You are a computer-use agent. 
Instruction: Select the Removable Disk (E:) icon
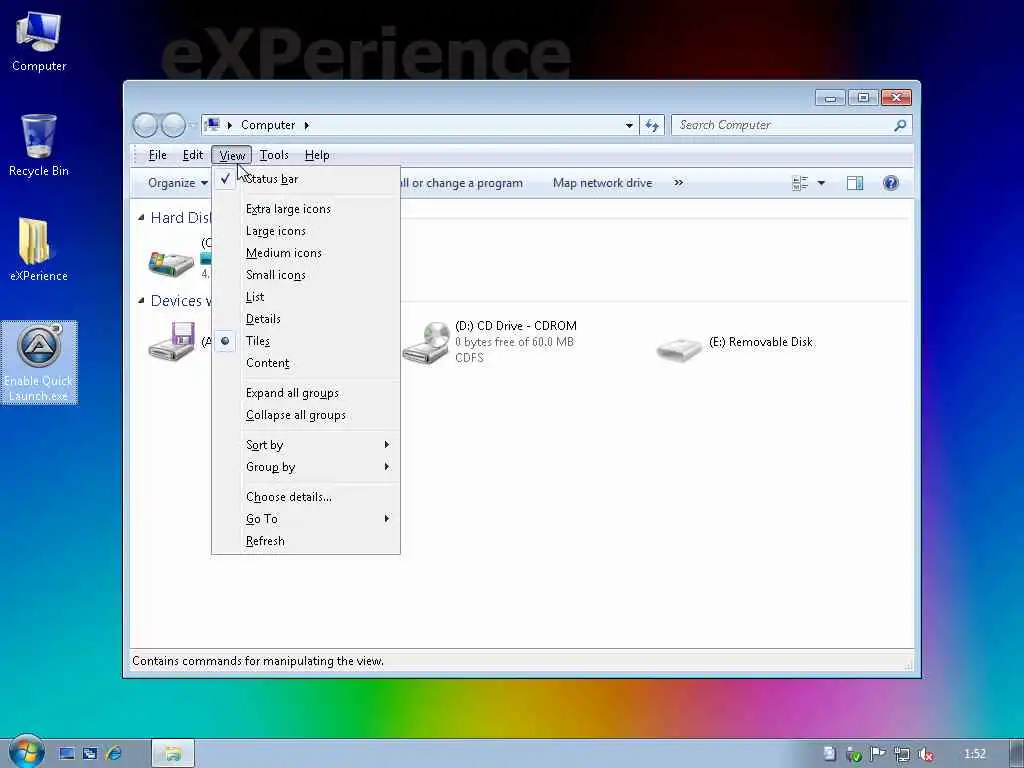[679, 347]
